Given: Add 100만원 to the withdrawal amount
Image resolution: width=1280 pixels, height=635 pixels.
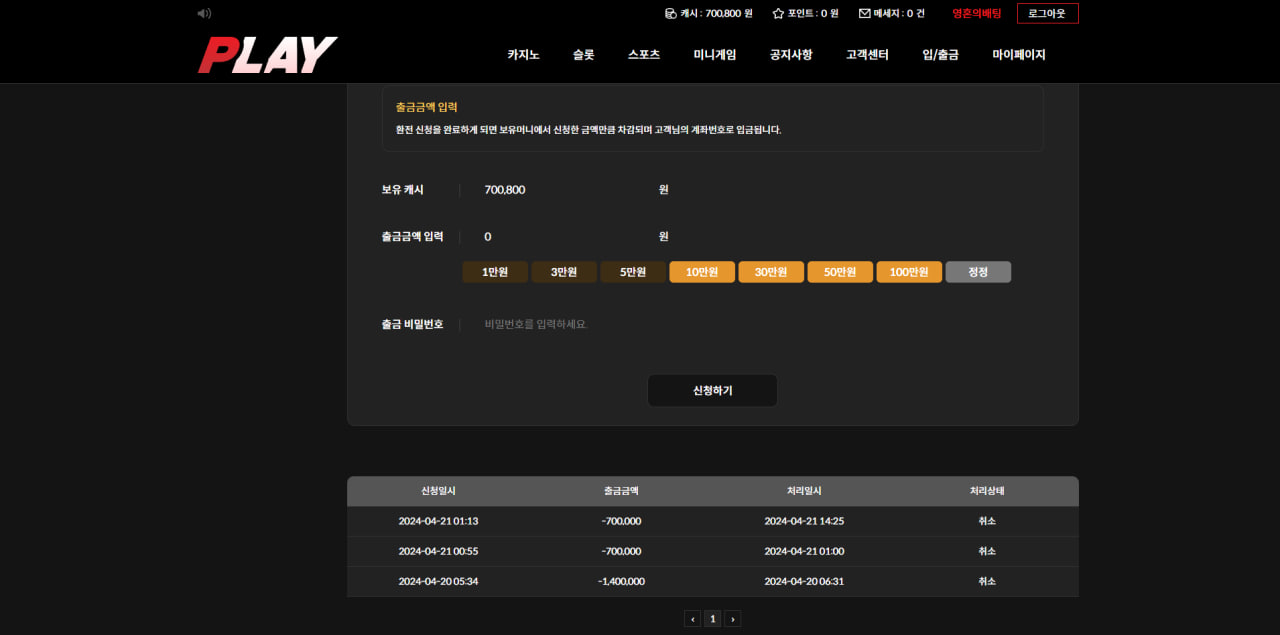Looking at the screenshot, I should [x=908, y=272].
